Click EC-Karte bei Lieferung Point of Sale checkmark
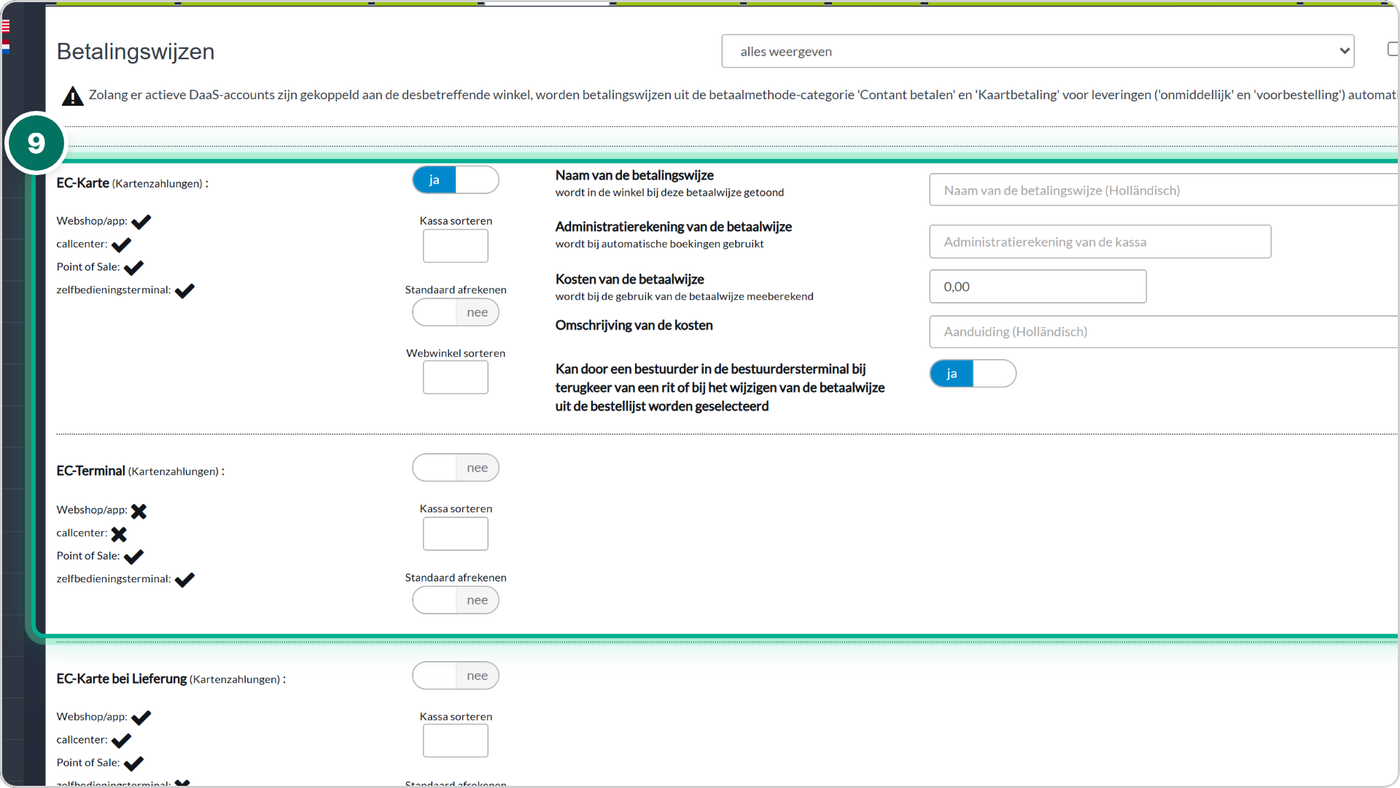The width and height of the screenshot is (1400, 788). coord(133,764)
